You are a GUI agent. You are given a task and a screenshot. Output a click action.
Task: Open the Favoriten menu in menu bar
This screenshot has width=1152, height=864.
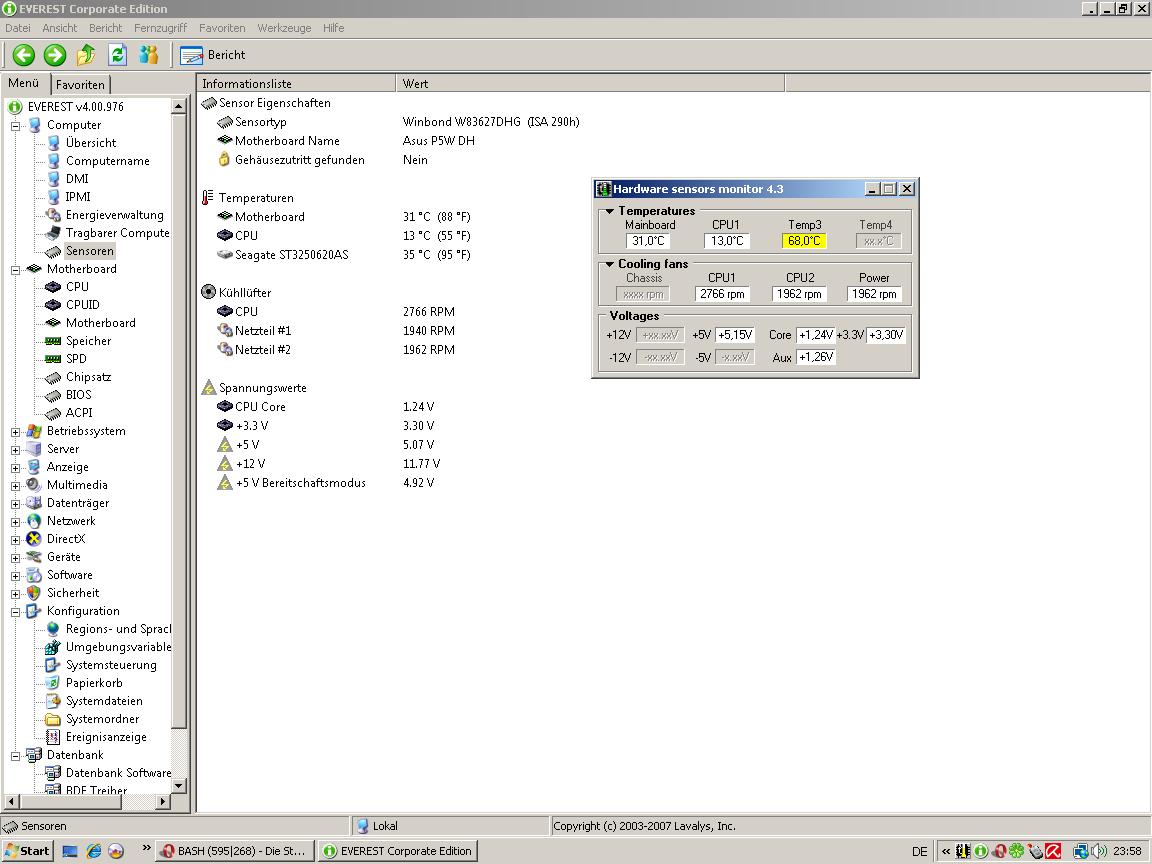(x=222, y=28)
